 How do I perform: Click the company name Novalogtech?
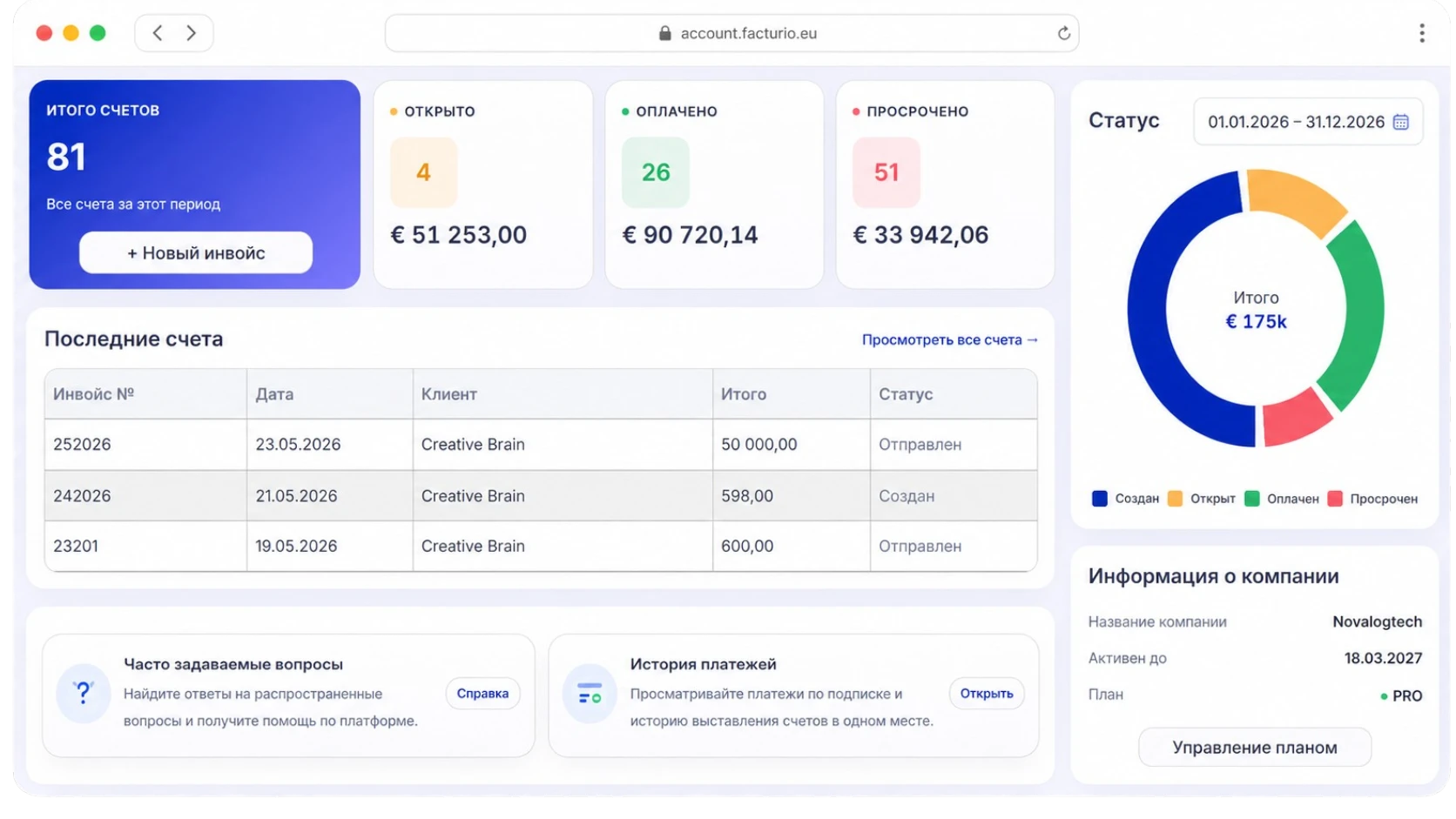coord(1377,621)
